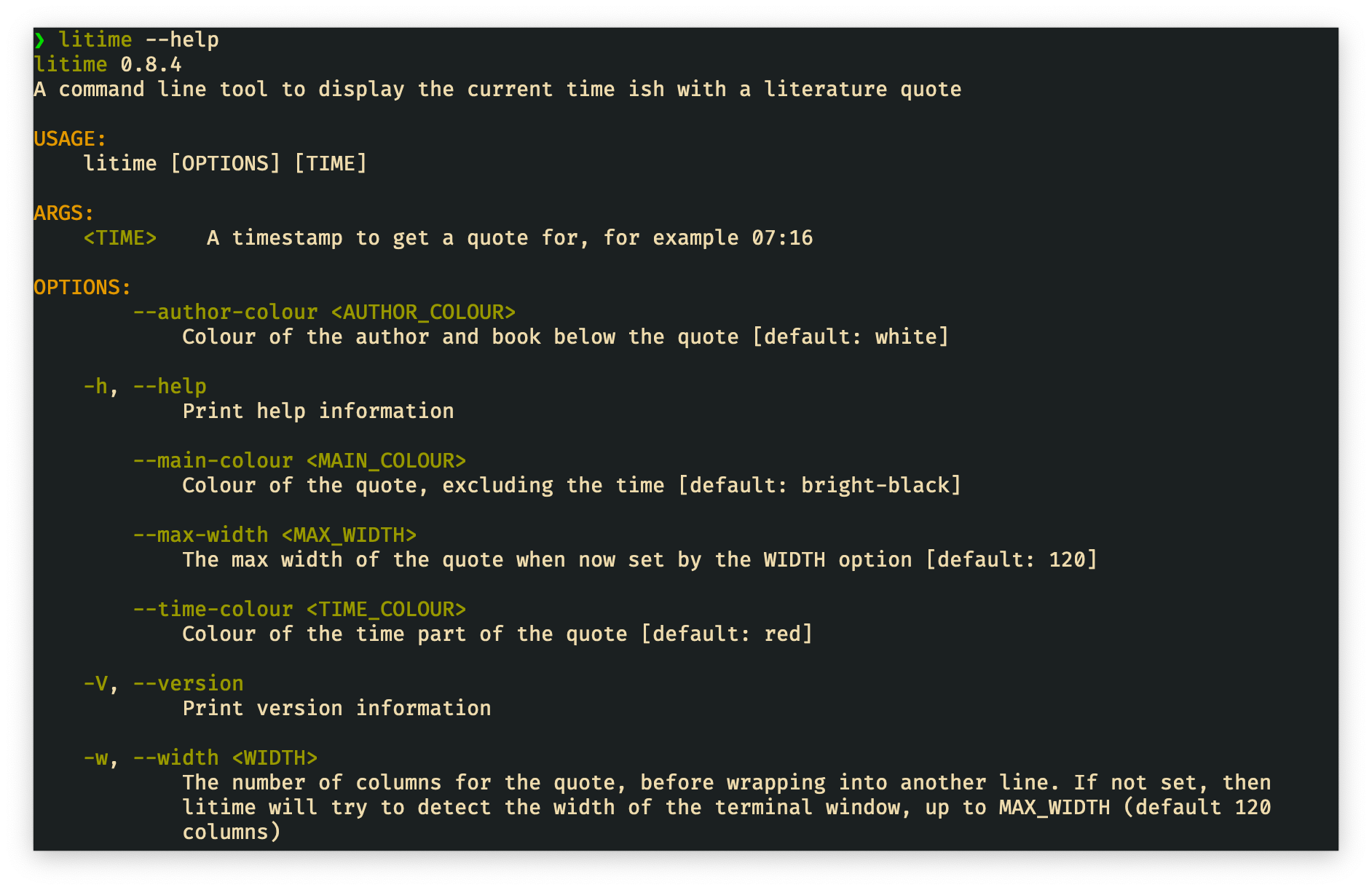Click the --author-colour option flag
Image resolution: width=1372 pixels, height=890 pixels.
225,312
